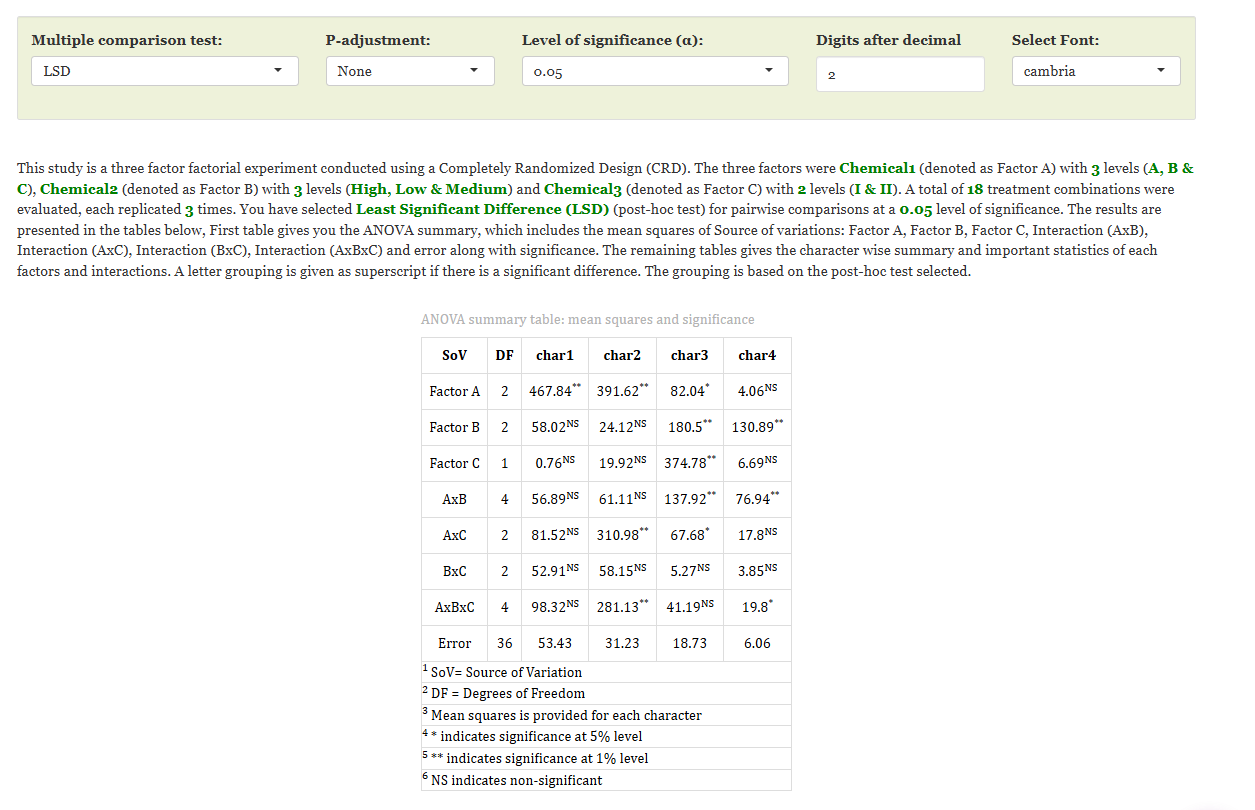This screenshot has width=1255, height=810.
Task: Click the arrow of the cambria font dropdown
Action: pyautogui.click(x=1161, y=71)
